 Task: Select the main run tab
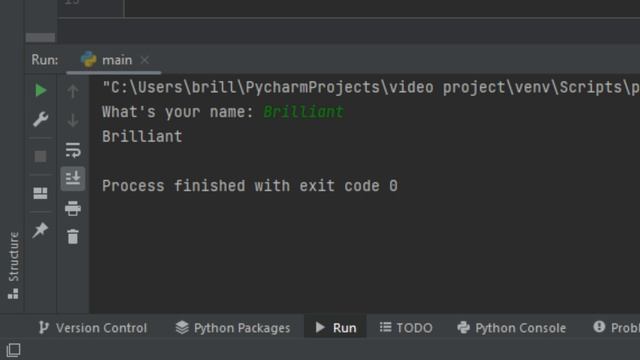pos(114,60)
